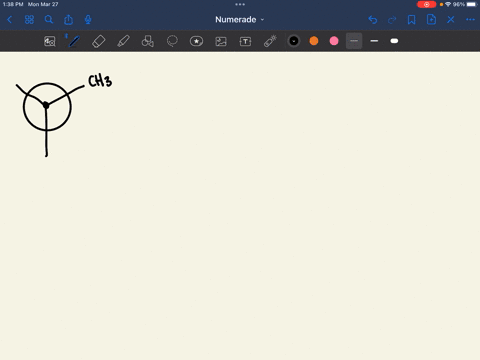The width and height of the screenshot is (480, 360).
Task: Select the medium stroke width
Action: pos(374,41)
